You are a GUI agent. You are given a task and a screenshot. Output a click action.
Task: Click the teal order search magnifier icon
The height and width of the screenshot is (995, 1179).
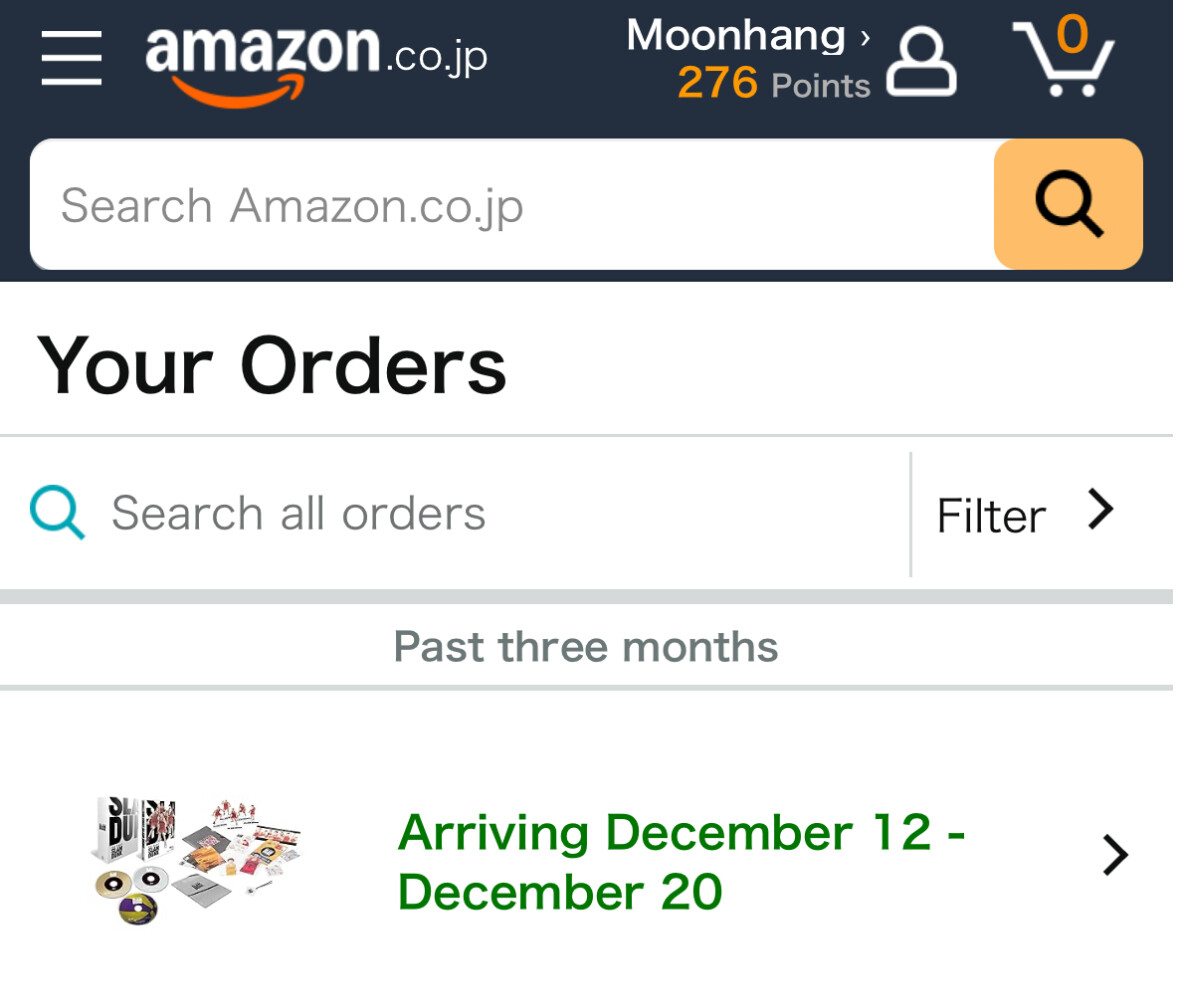pos(57,513)
